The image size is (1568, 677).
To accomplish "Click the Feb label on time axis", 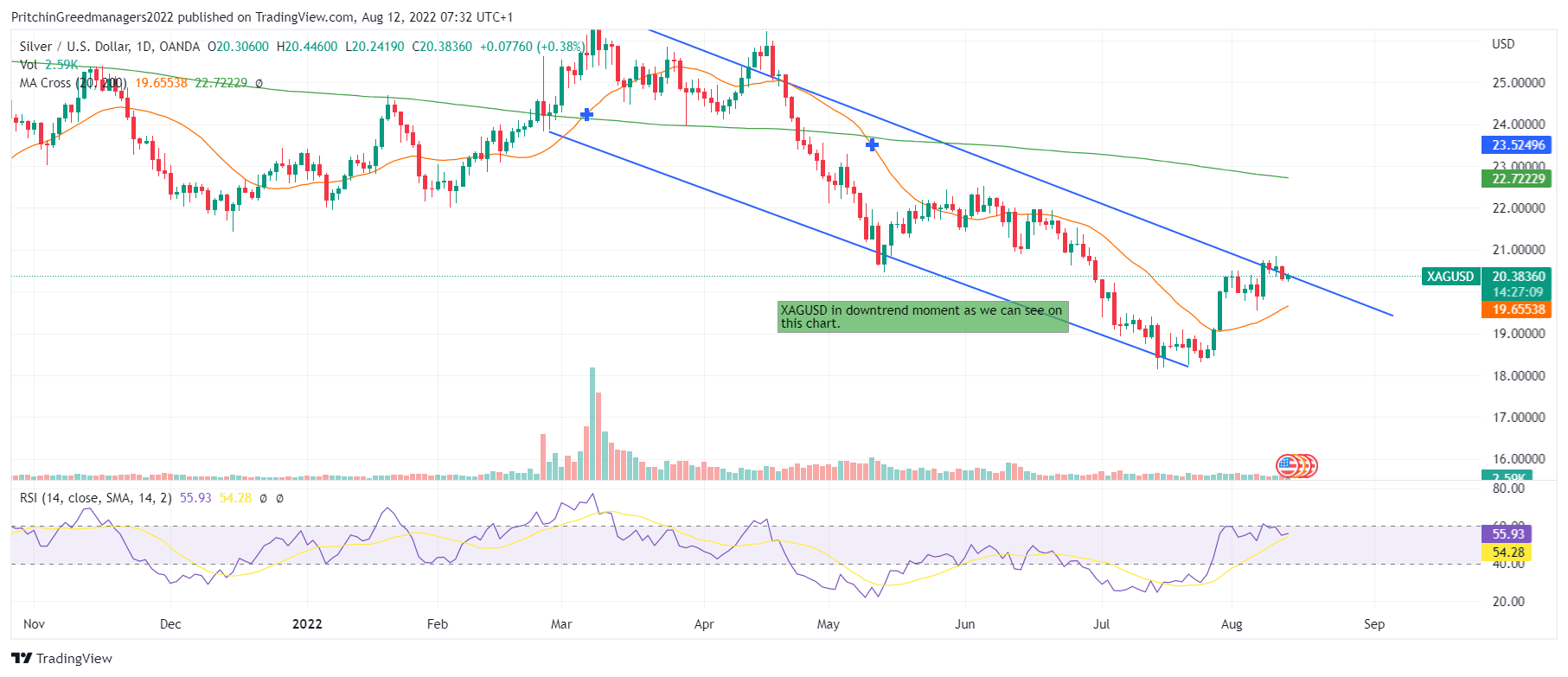I will 438,624.
